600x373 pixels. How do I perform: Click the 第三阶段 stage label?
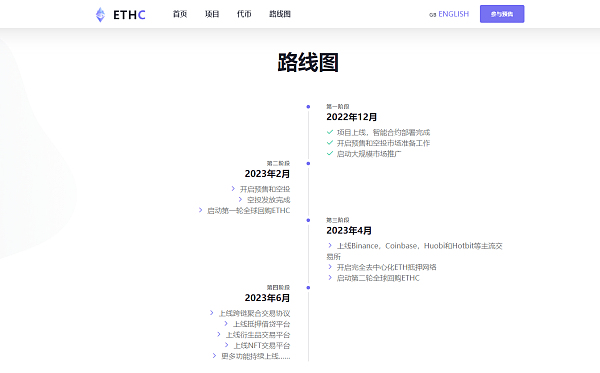[x=338, y=220]
